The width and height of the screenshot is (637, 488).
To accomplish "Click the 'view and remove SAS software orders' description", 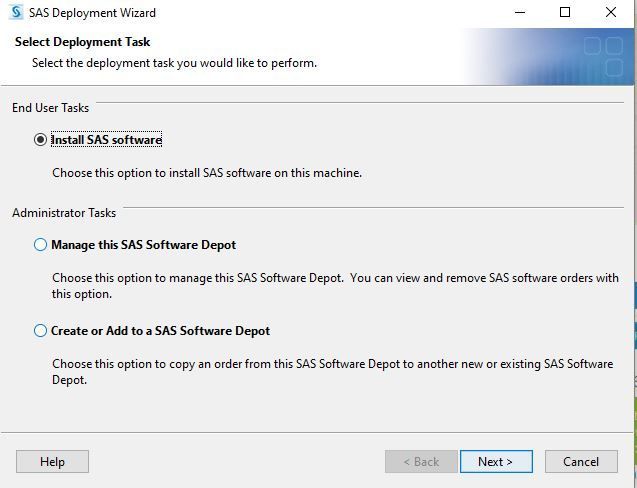I will [x=335, y=286].
